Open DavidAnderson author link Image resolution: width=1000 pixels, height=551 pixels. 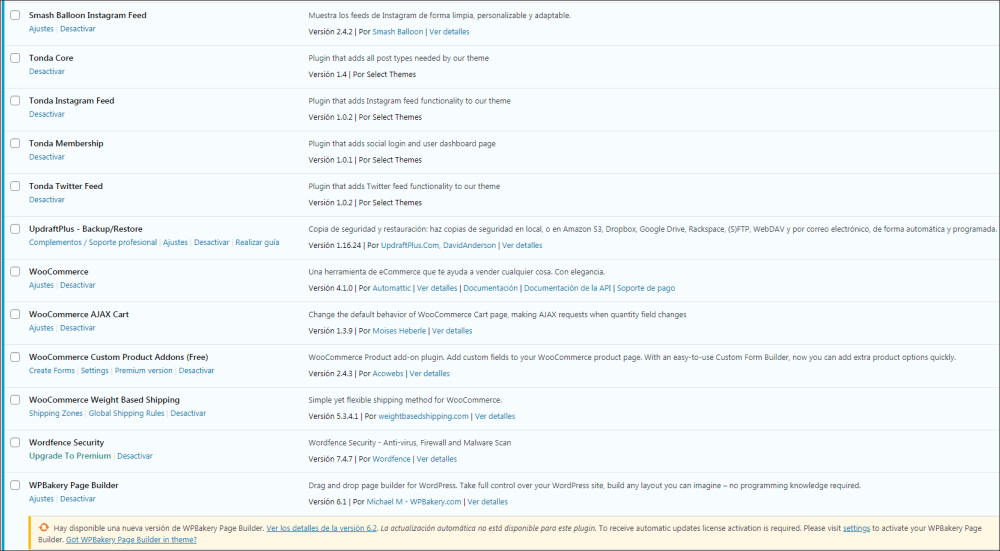[470, 246]
